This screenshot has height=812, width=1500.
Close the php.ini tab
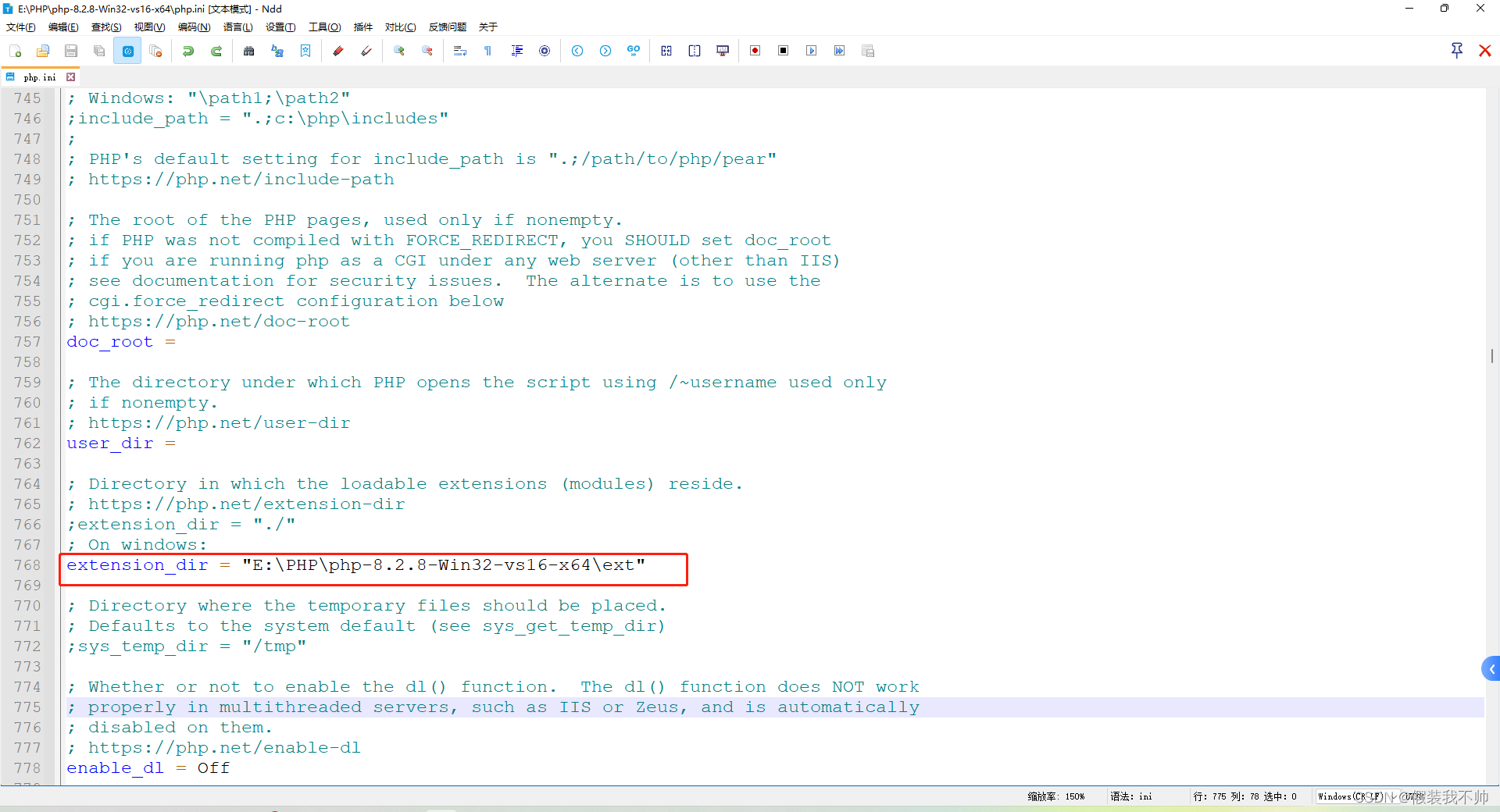[71, 77]
